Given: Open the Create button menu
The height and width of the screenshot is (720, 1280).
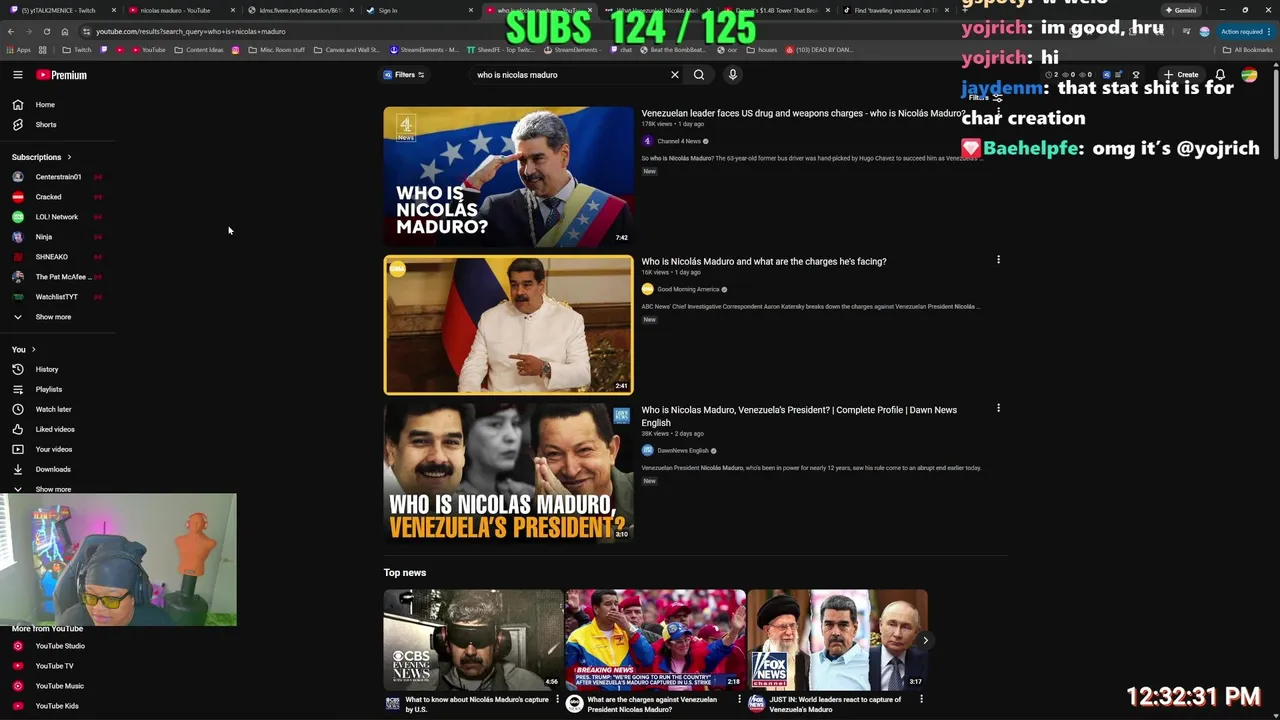Looking at the screenshot, I should pos(1181,75).
